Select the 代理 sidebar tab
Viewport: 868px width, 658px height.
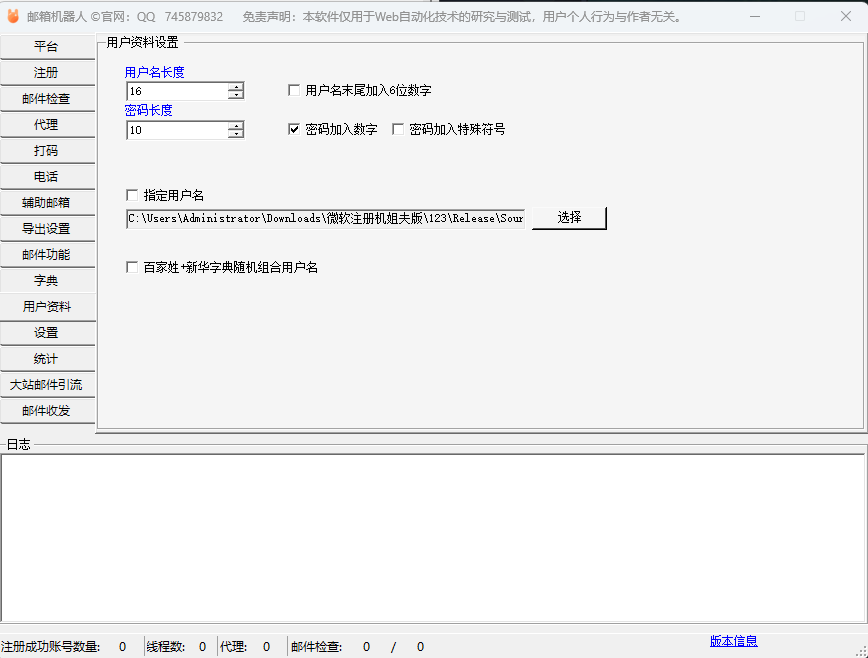pyautogui.click(x=47, y=125)
